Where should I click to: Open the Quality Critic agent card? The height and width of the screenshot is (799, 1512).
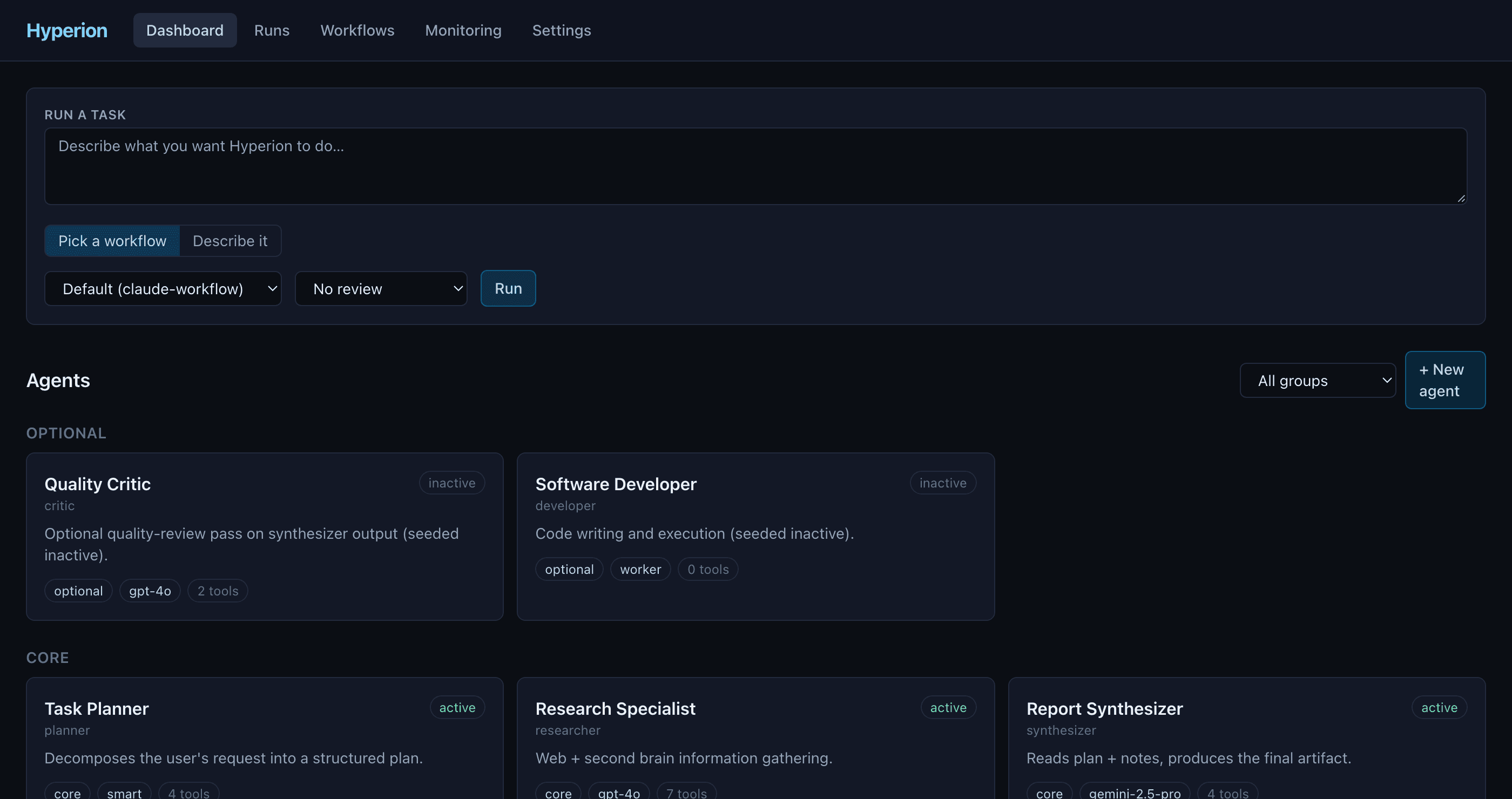pos(265,537)
